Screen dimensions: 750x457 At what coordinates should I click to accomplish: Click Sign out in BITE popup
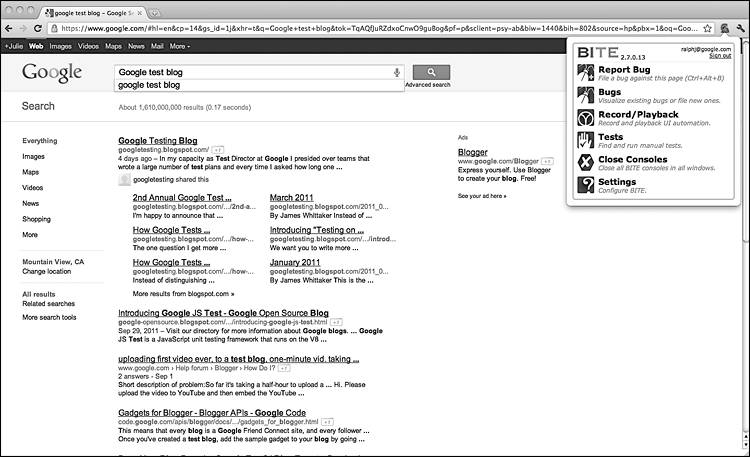[720, 56]
